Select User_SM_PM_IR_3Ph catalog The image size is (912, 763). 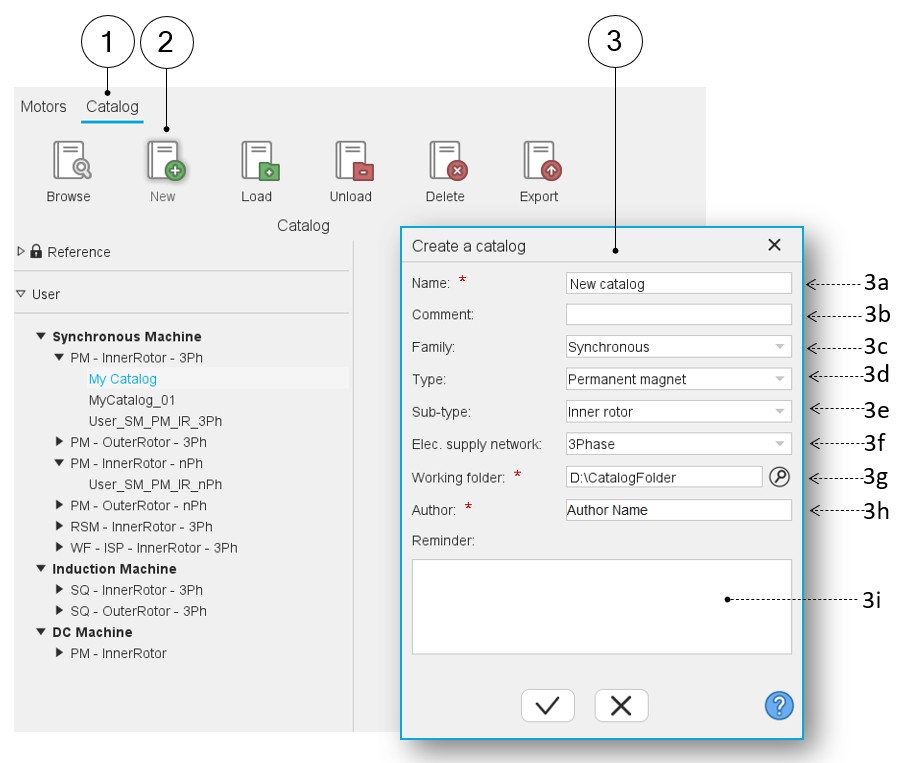point(155,421)
